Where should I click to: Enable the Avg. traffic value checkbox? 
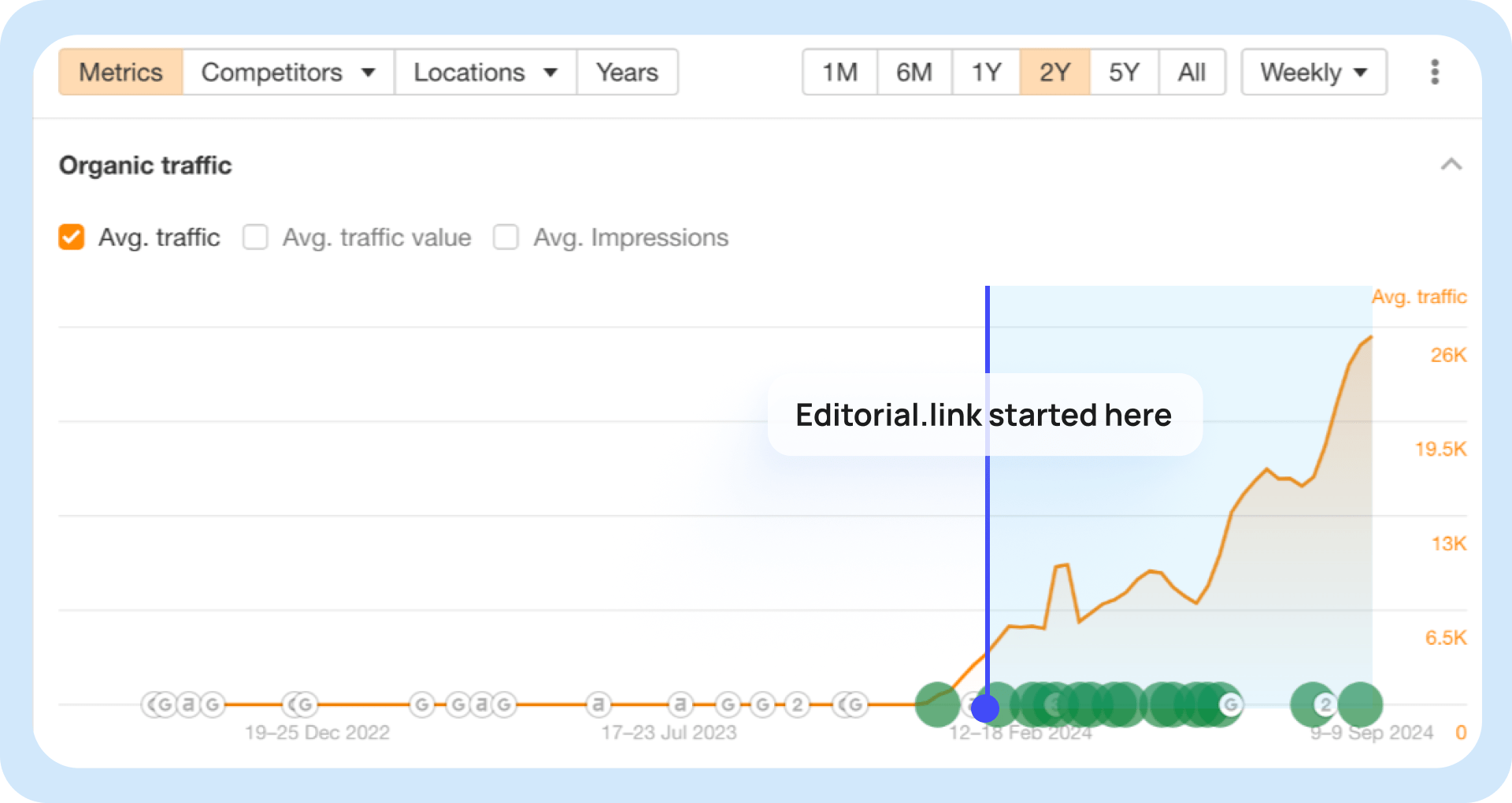(255, 237)
